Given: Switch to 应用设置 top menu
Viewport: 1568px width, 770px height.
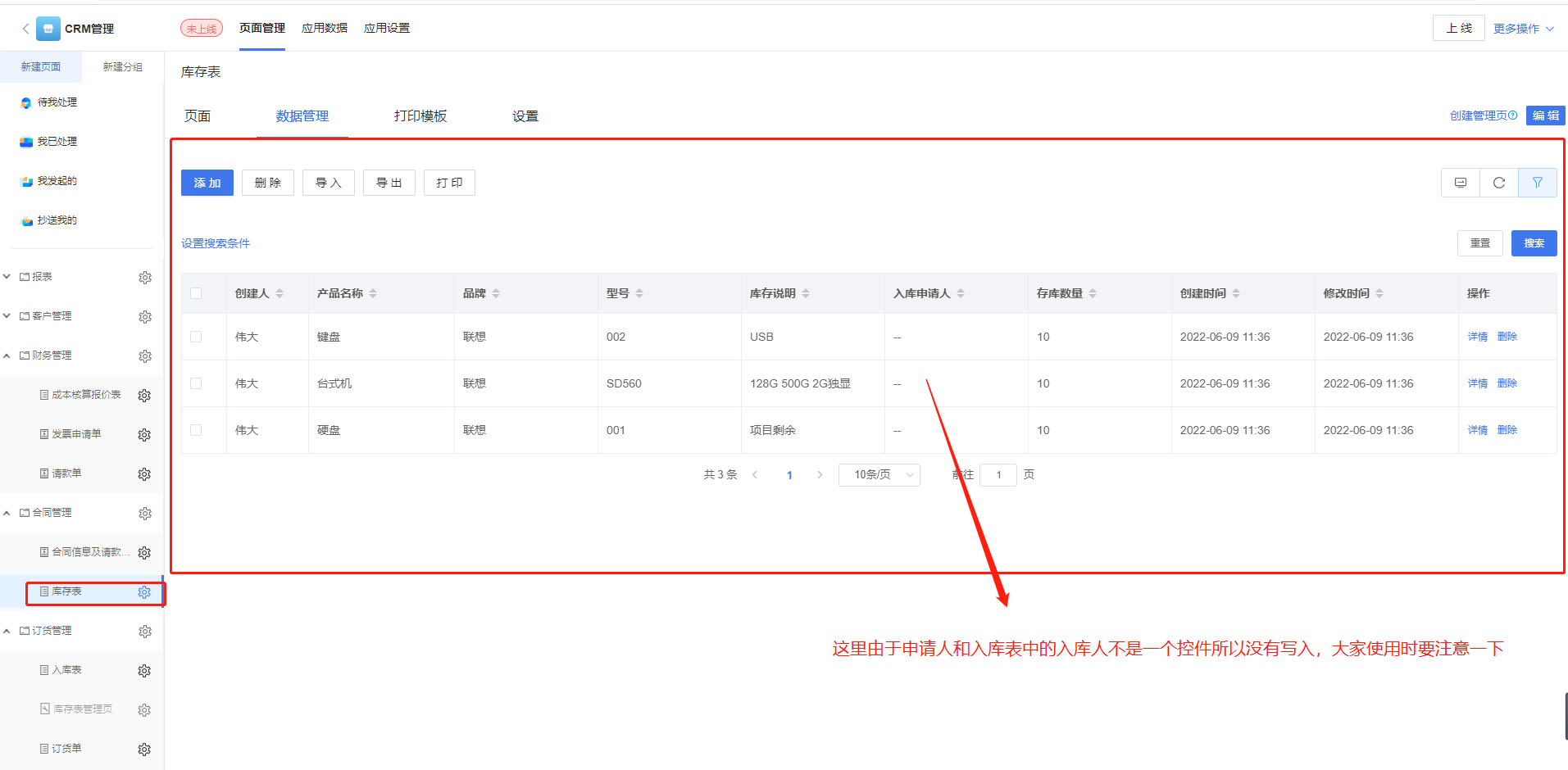Looking at the screenshot, I should coord(387,28).
